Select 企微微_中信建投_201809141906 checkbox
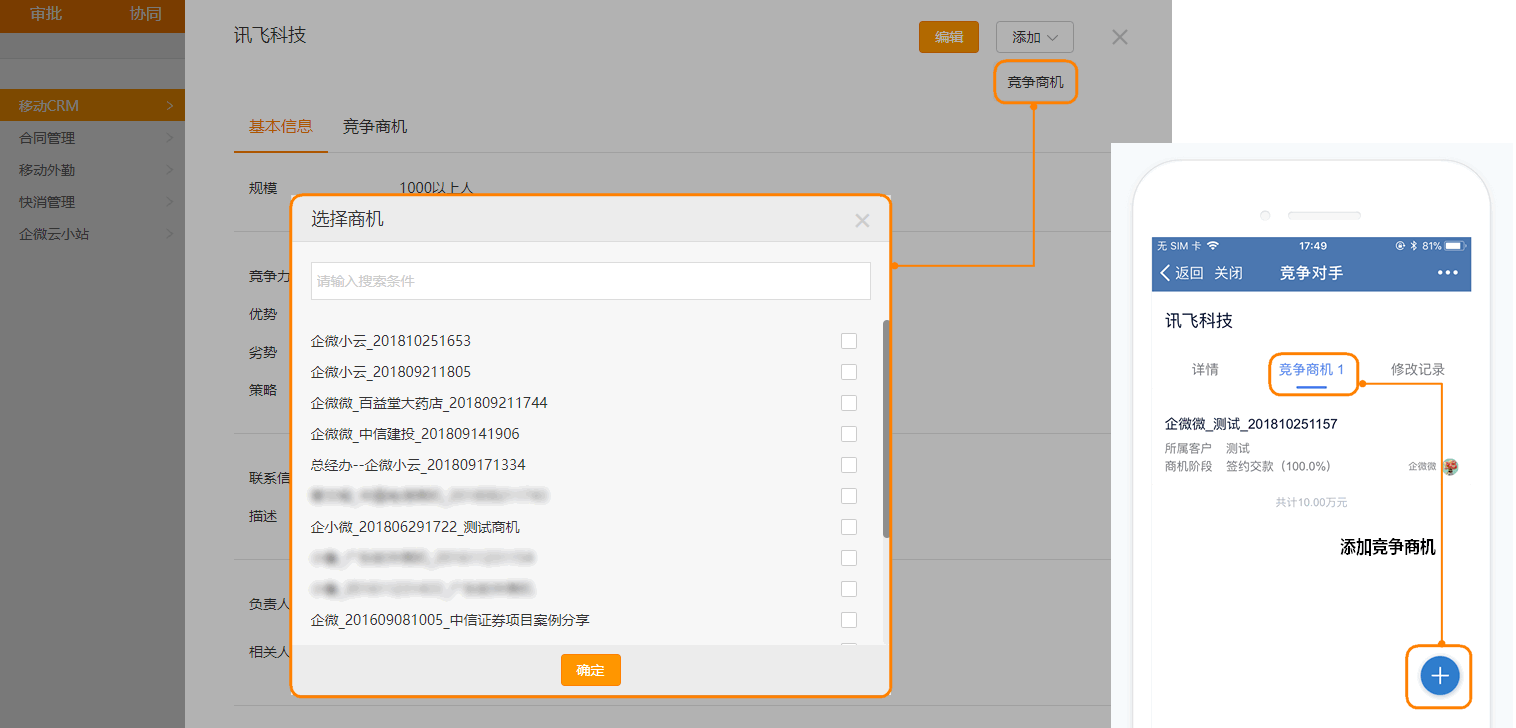Viewport: 1516px width, 728px height. [x=849, y=434]
